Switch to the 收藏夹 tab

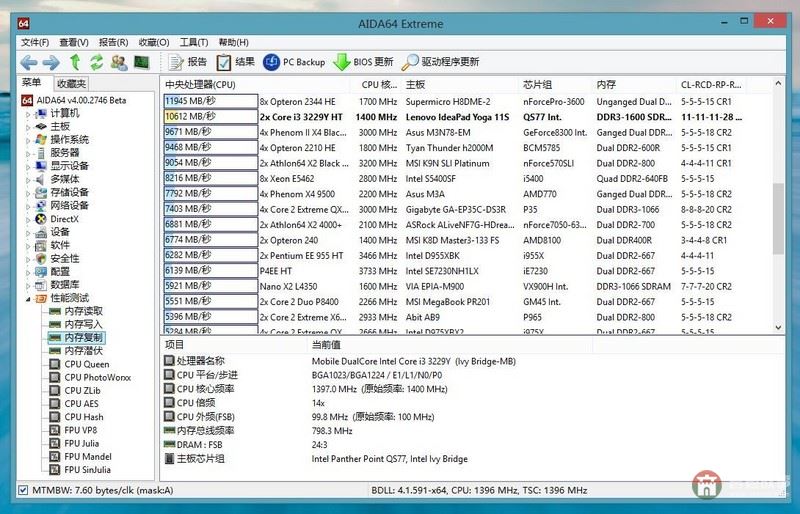point(71,84)
